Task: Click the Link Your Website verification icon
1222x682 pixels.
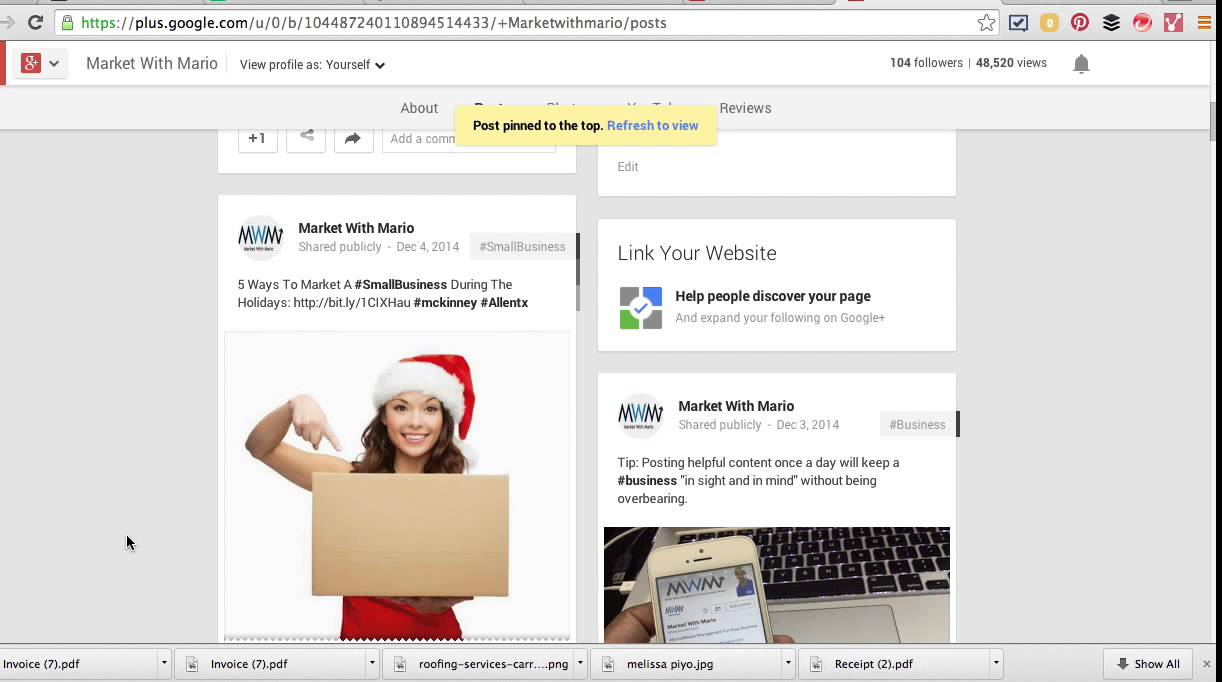Action: pyautogui.click(x=641, y=308)
